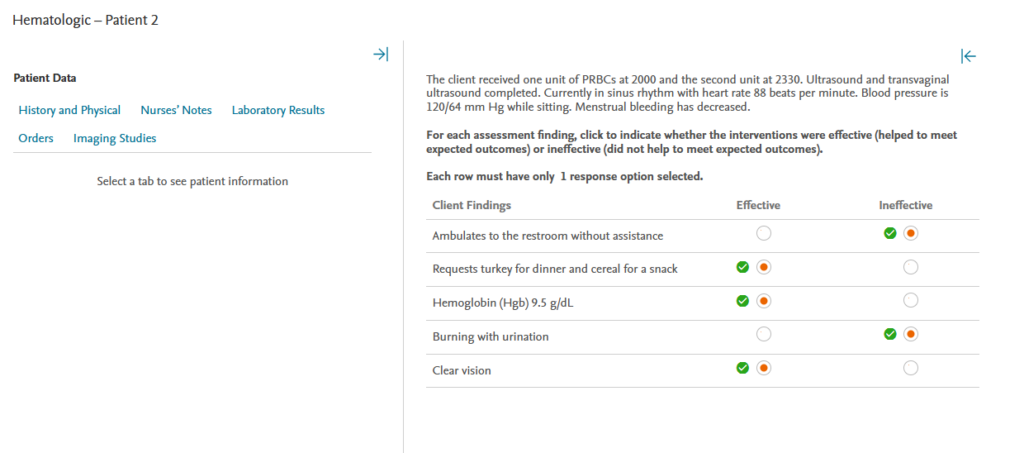Screen dimensions: 1024x453
Task: Click green checkmark beside Ambulates Ineffective option
Action: click(890, 233)
